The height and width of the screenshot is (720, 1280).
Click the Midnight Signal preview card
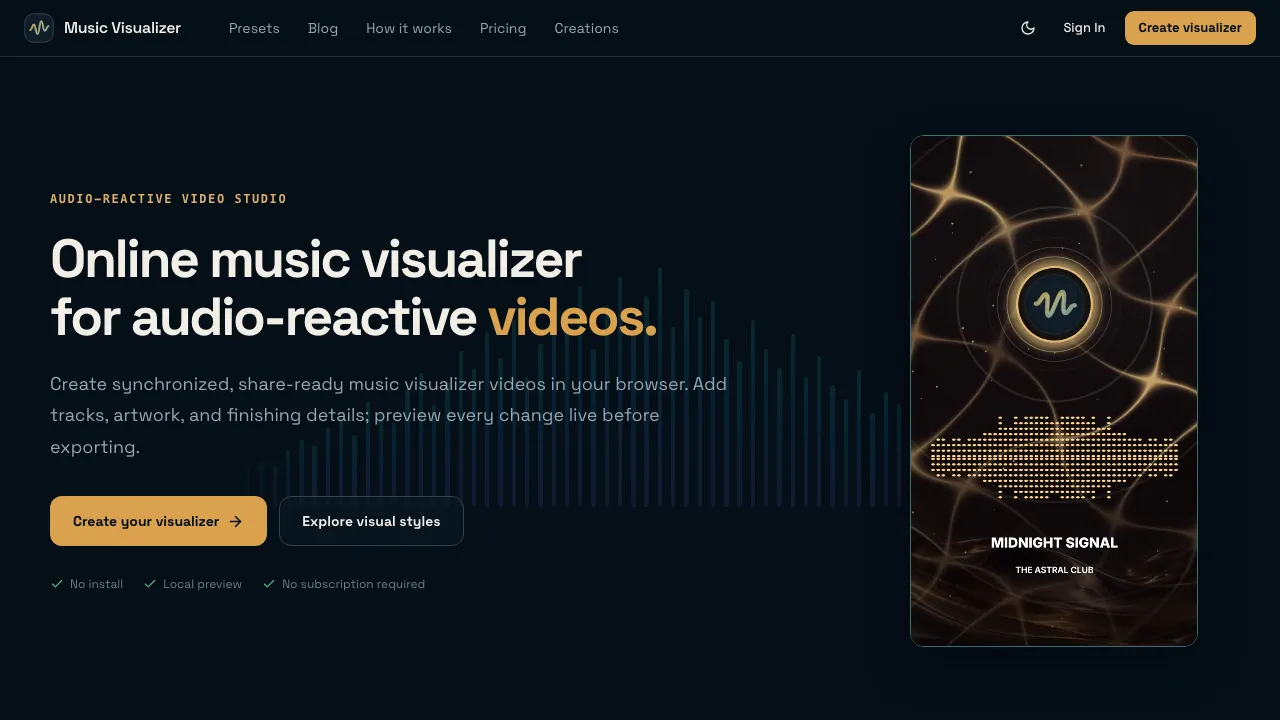coord(1054,391)
